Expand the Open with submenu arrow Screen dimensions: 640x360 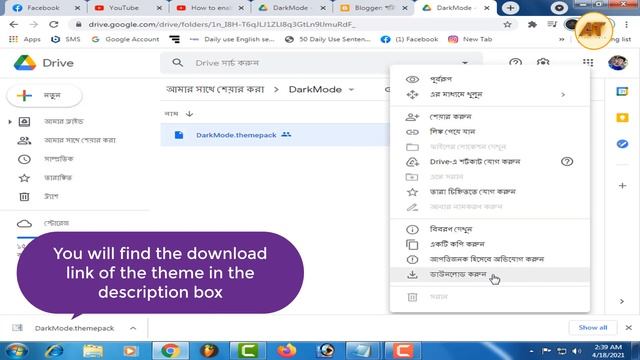click(x=563, y=95)
